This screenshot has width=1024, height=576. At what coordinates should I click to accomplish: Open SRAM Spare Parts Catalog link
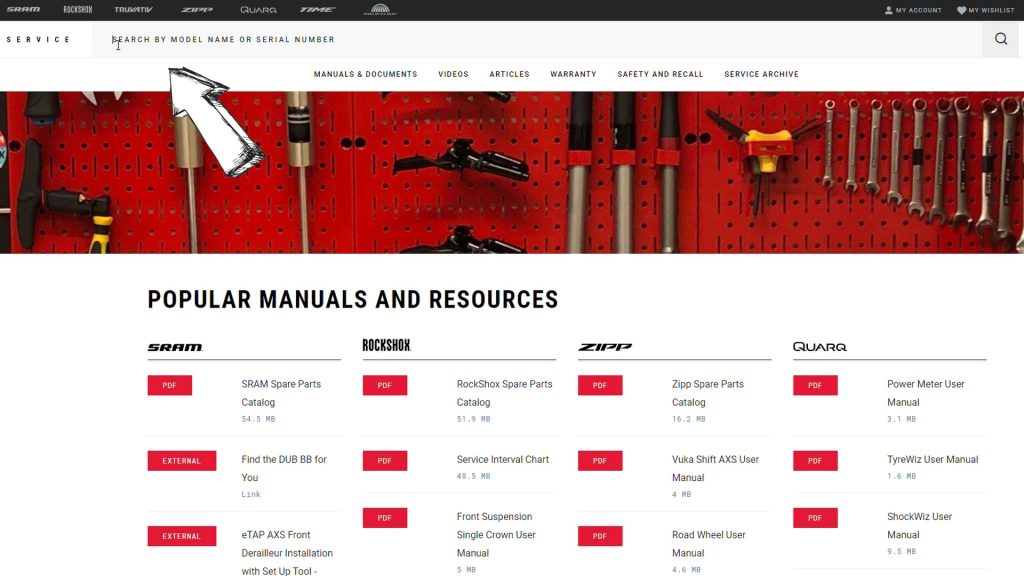point(281,393)
